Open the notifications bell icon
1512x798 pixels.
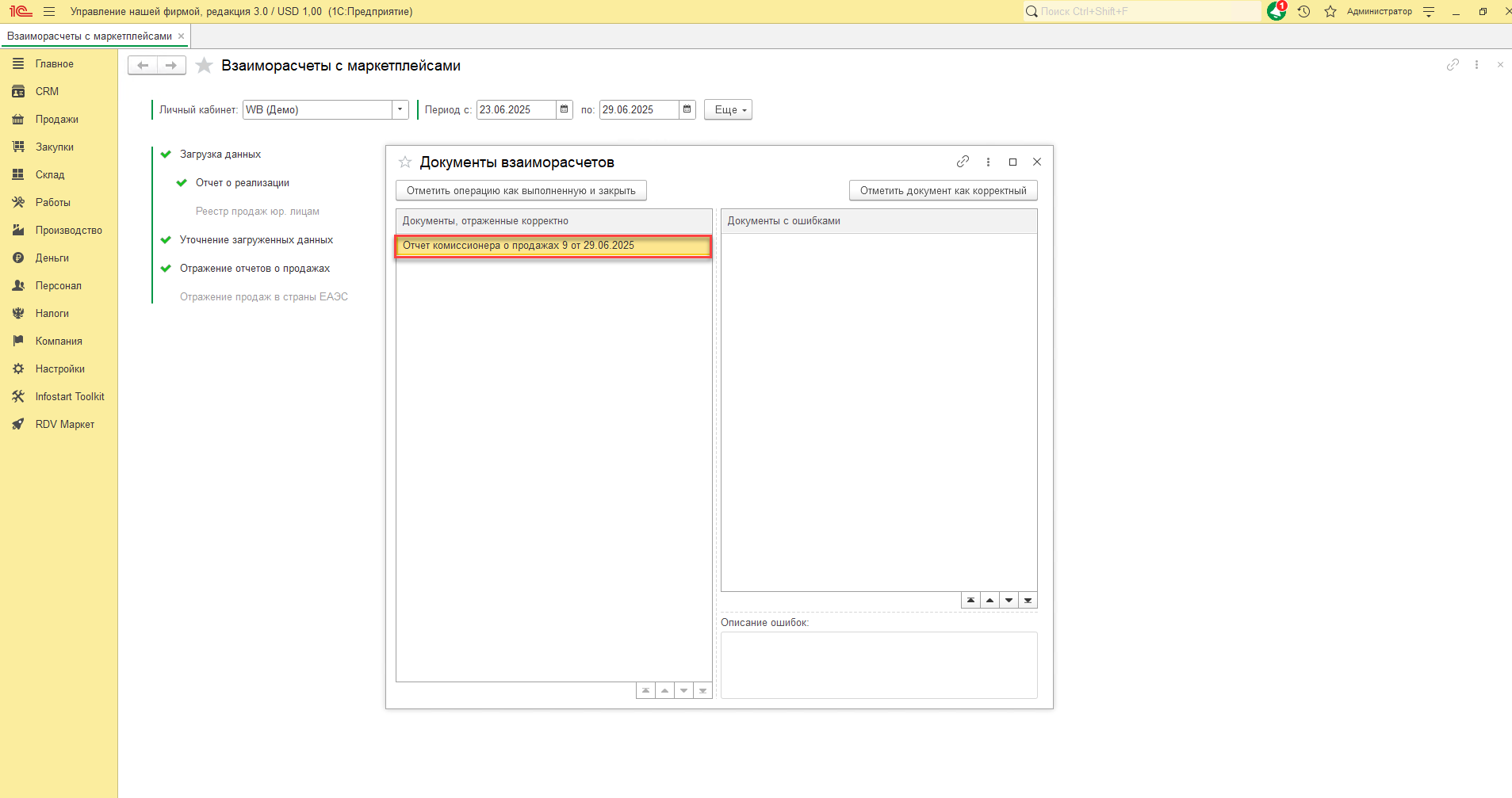tap(1276, 11)
